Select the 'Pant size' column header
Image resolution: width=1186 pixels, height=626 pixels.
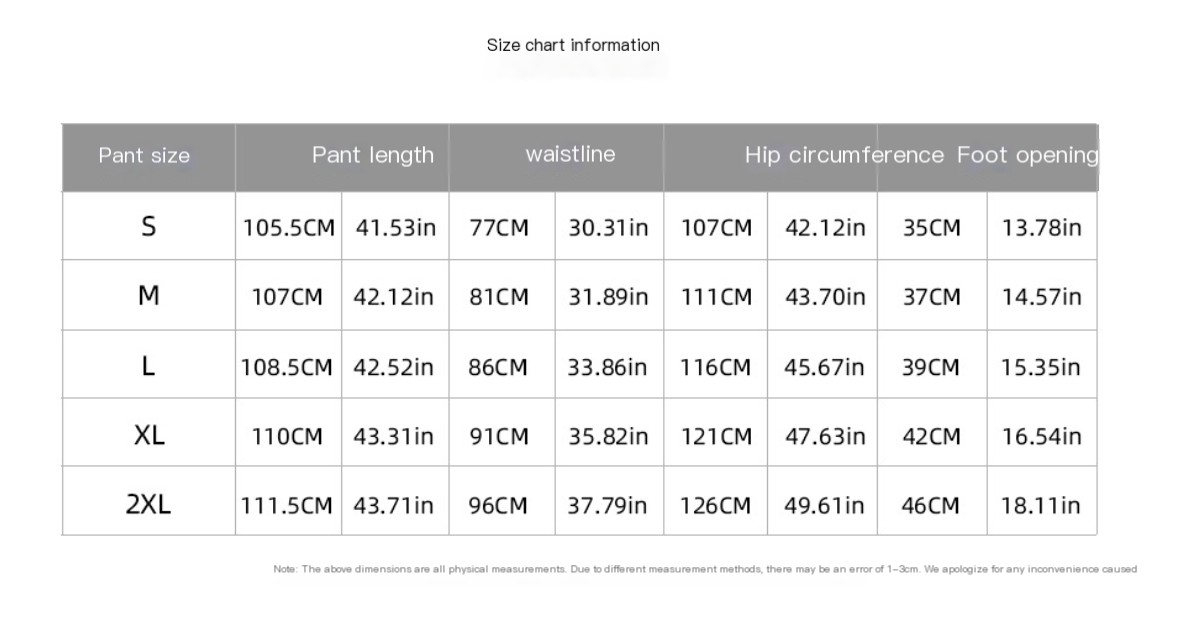point(144,156)
